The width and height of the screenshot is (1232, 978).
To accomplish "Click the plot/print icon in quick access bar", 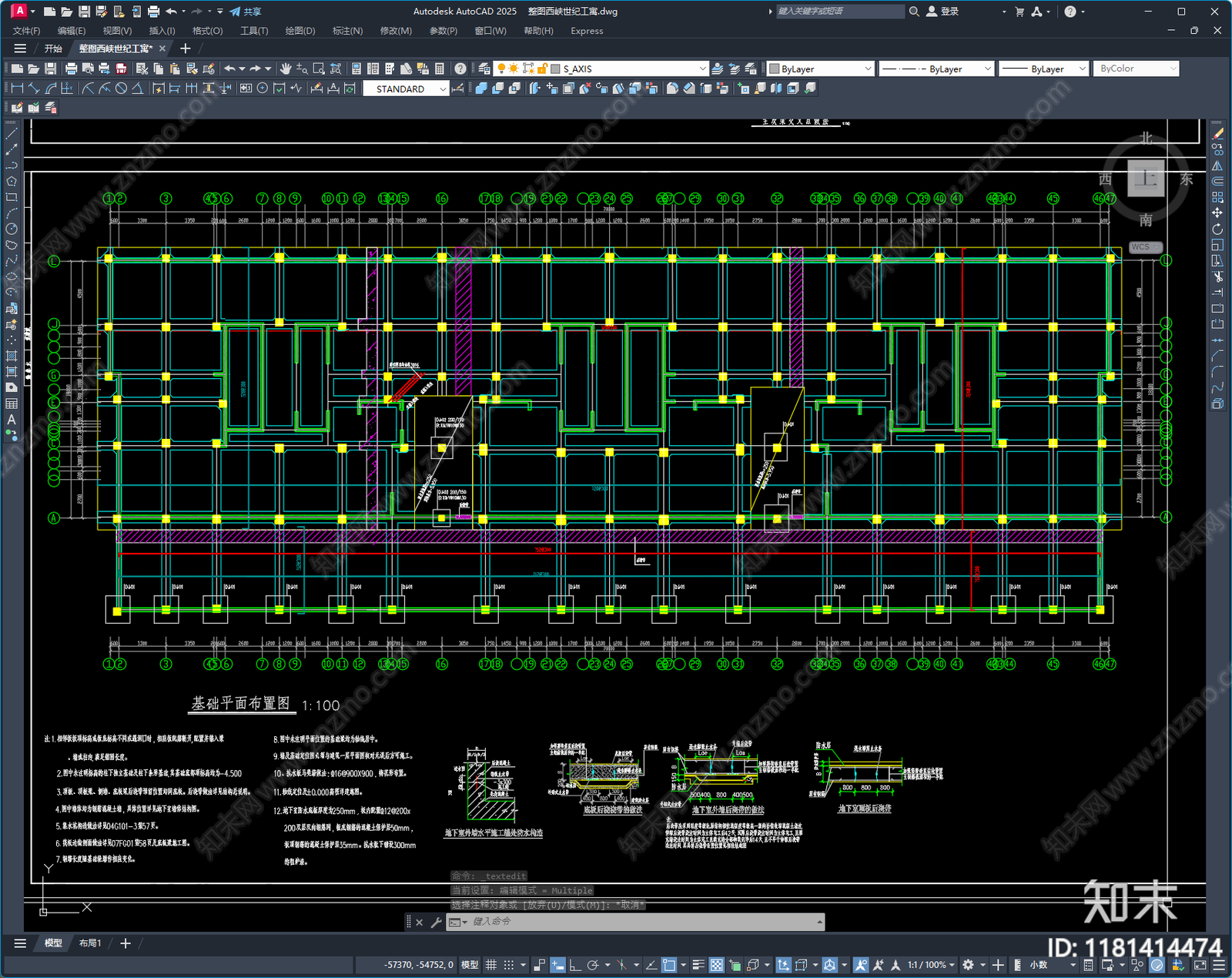I will point(153,12).
